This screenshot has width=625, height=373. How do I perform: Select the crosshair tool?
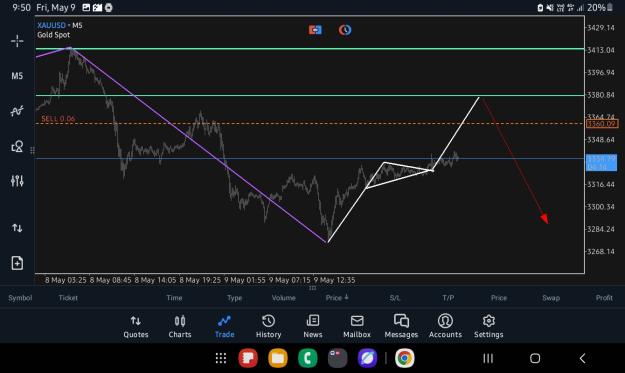[x=17, y=41]
